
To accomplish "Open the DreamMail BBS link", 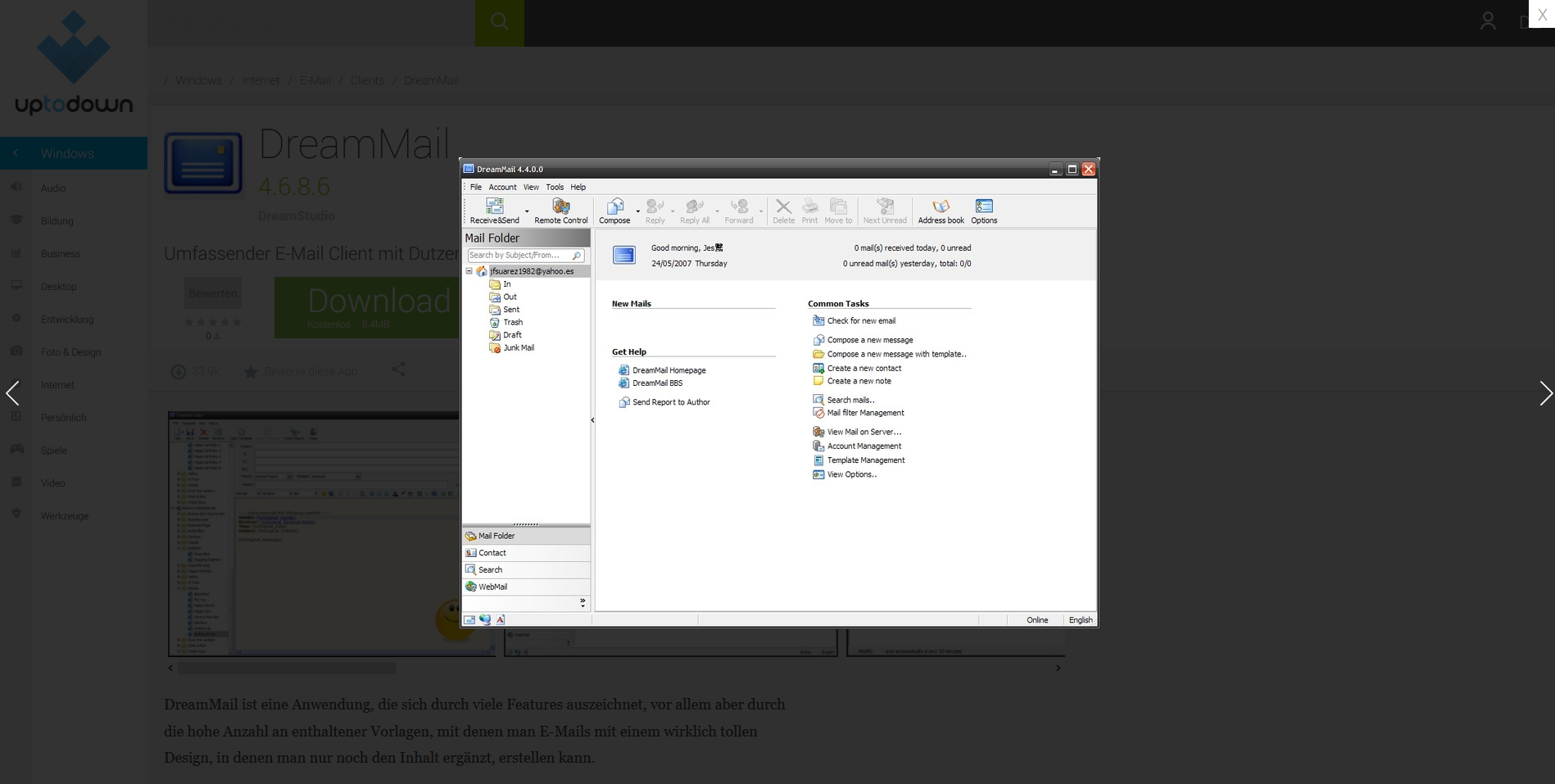I will (651, 383).
